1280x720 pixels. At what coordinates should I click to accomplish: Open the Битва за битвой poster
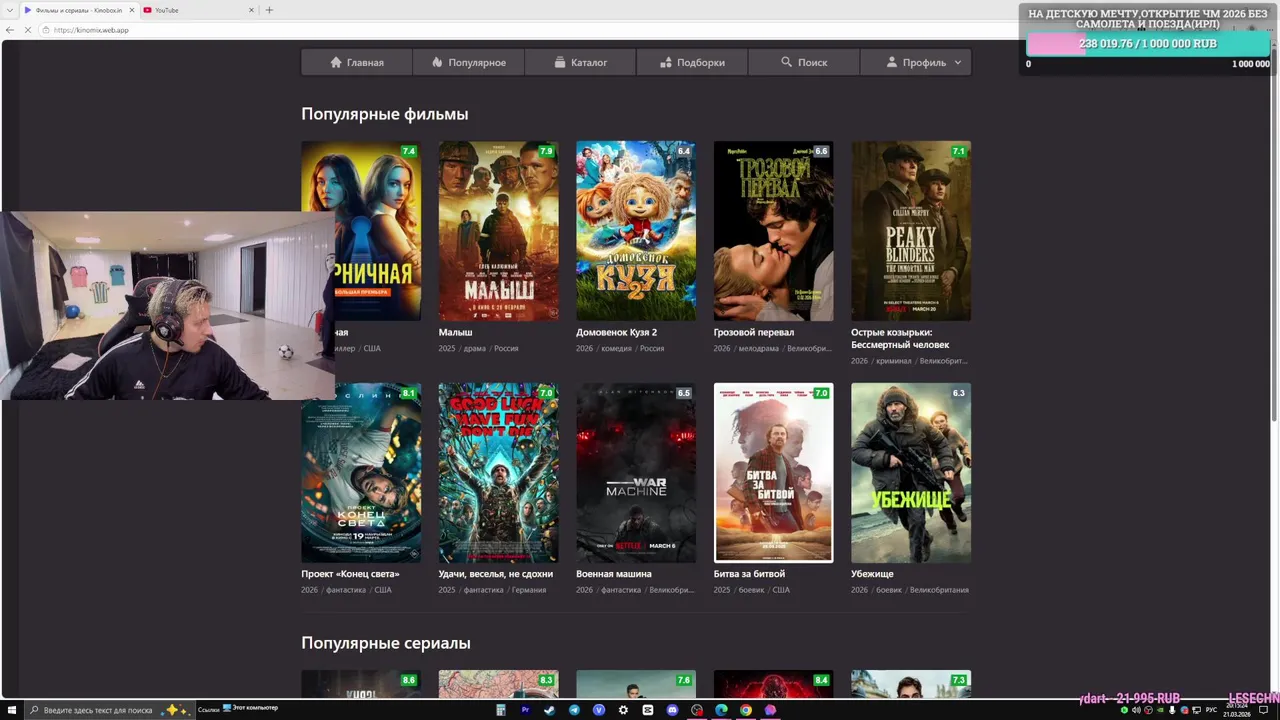[x=773, y=473]
